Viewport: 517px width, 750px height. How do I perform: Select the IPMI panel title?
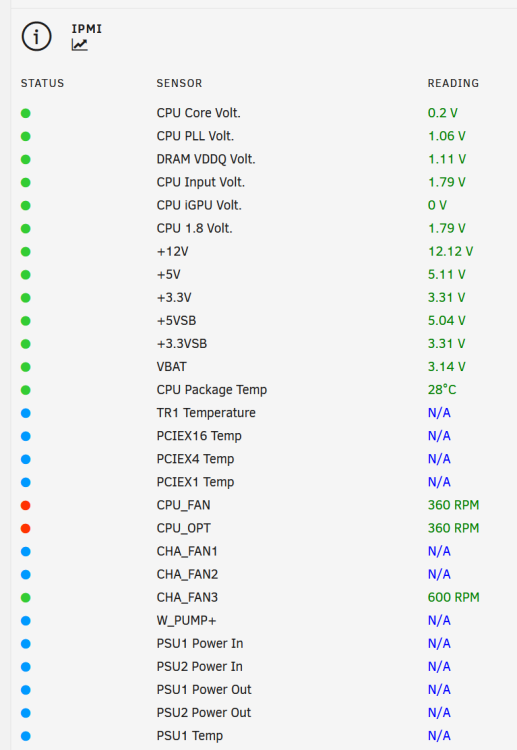coord(87,29)
